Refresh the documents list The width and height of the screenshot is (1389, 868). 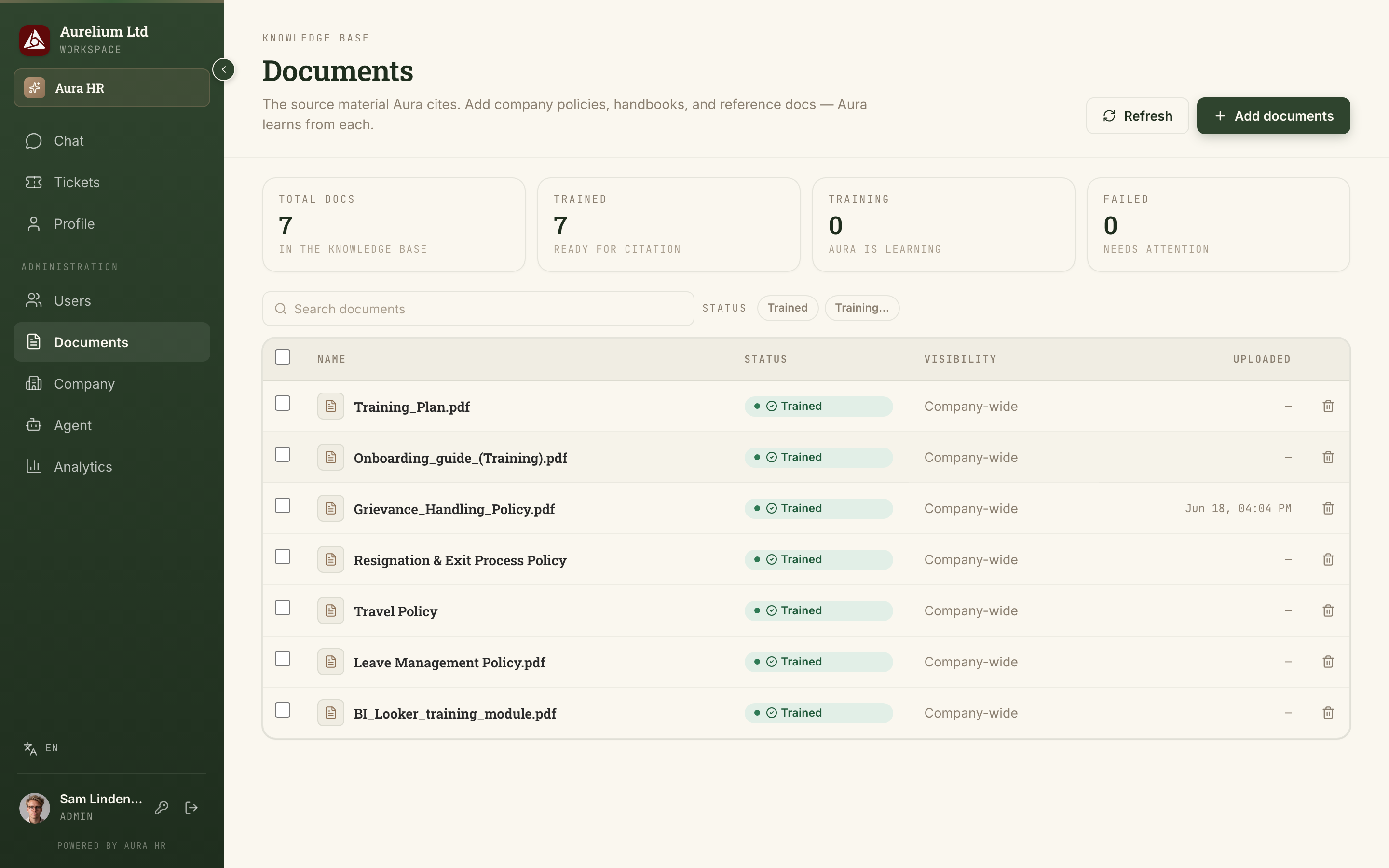coord(1137,116)
